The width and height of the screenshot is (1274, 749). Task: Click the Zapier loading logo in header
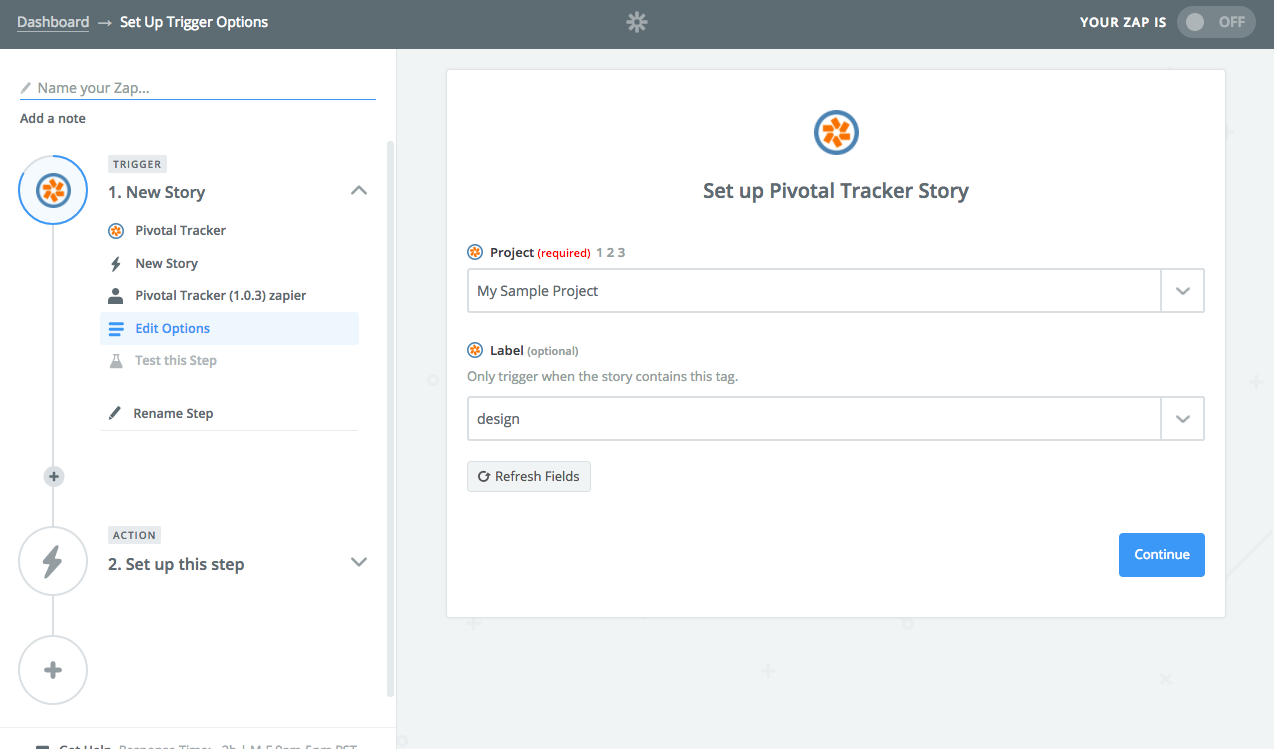click(x=637, y=22)
